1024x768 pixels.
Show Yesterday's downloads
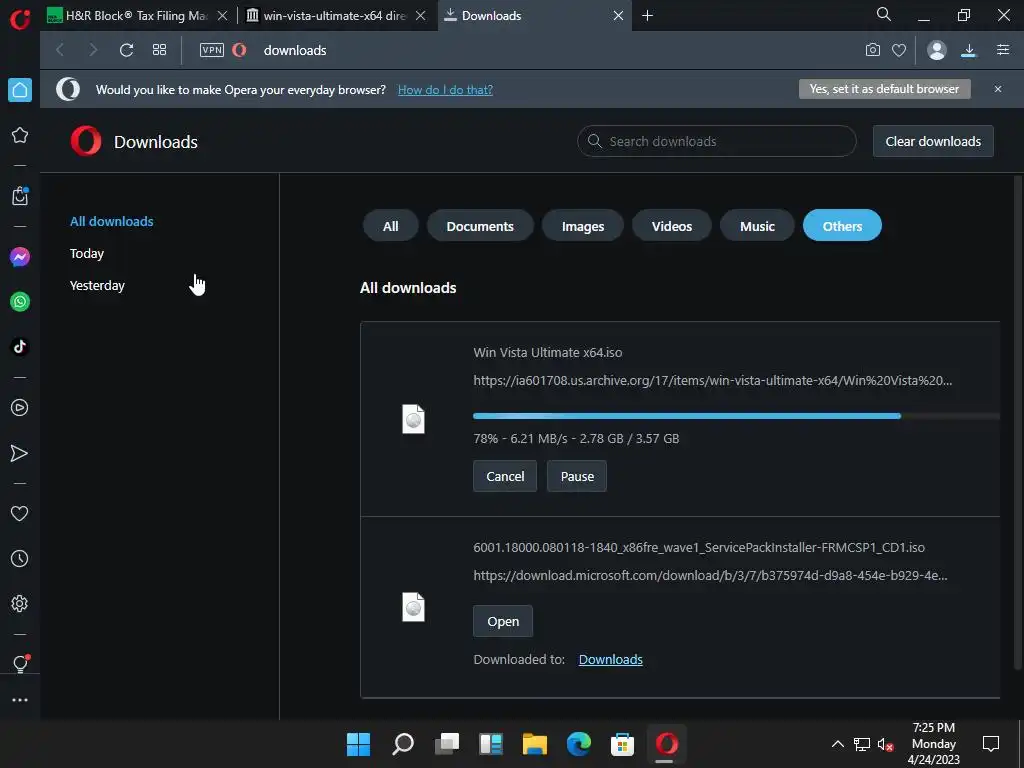pyautogui.click(x=97, y=285)
